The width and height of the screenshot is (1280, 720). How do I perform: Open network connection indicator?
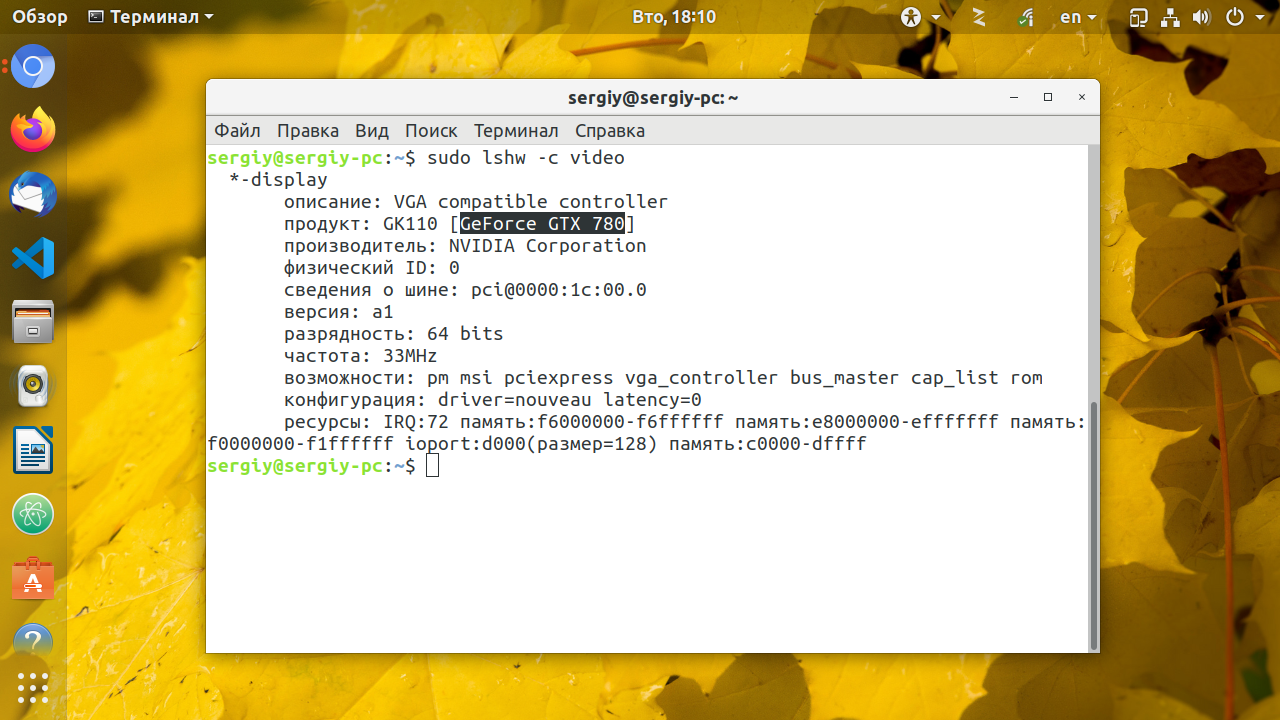(1170, 17)
